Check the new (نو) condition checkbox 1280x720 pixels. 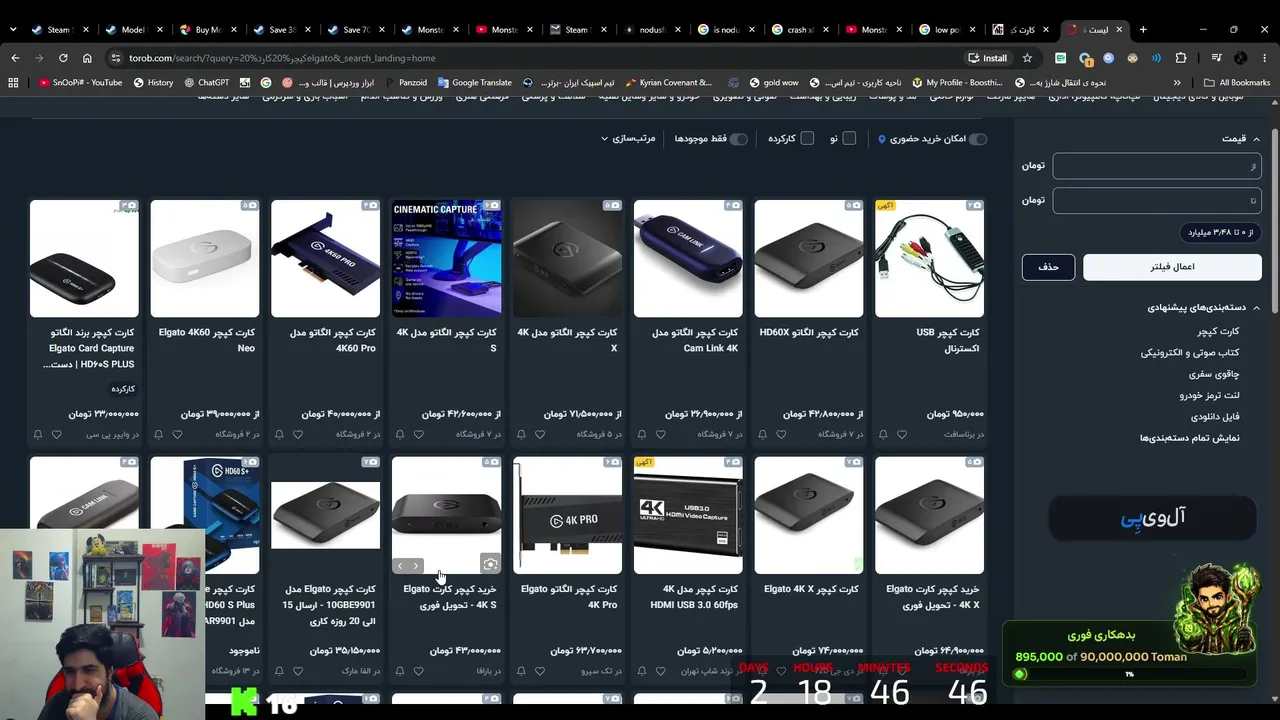tap(849, 138)
